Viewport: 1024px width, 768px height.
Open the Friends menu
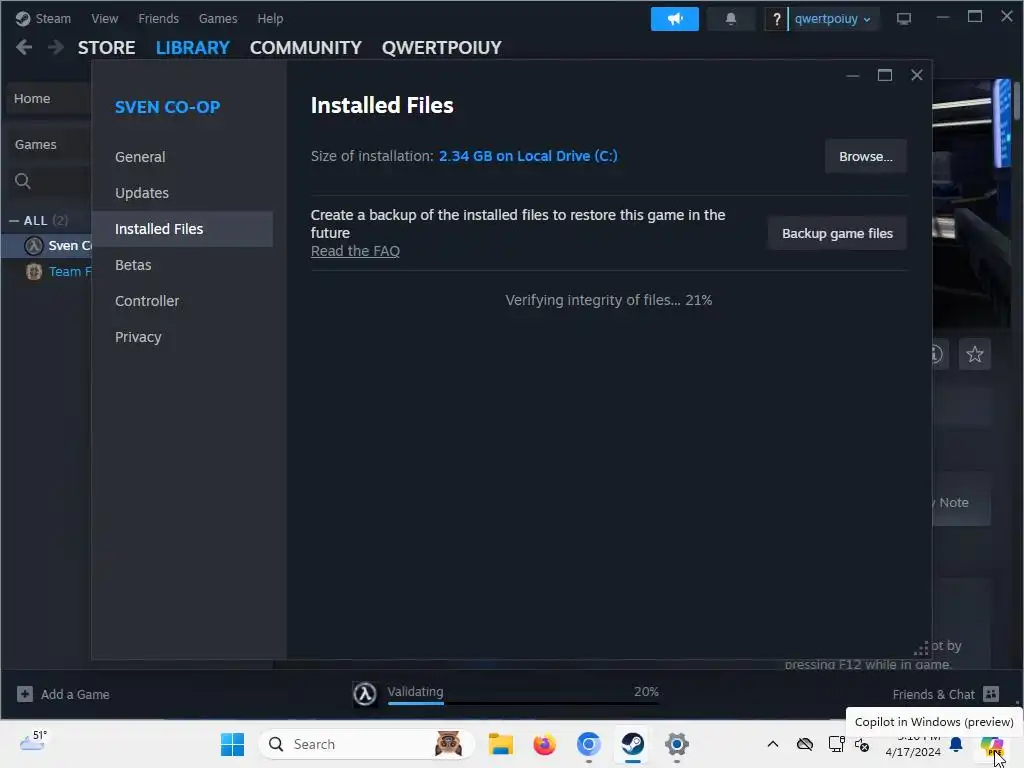point(158,18)
